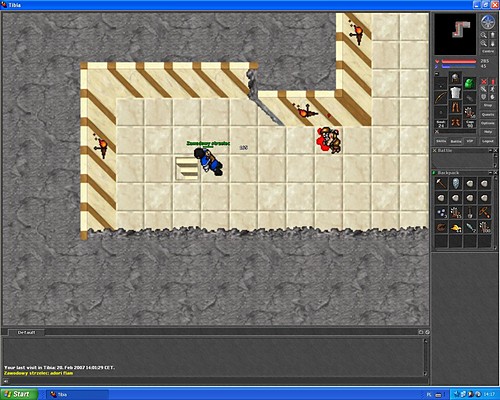The width and height of the screenshot is (500, 400).
Task: Open the Quests log button
Action: 488,114
